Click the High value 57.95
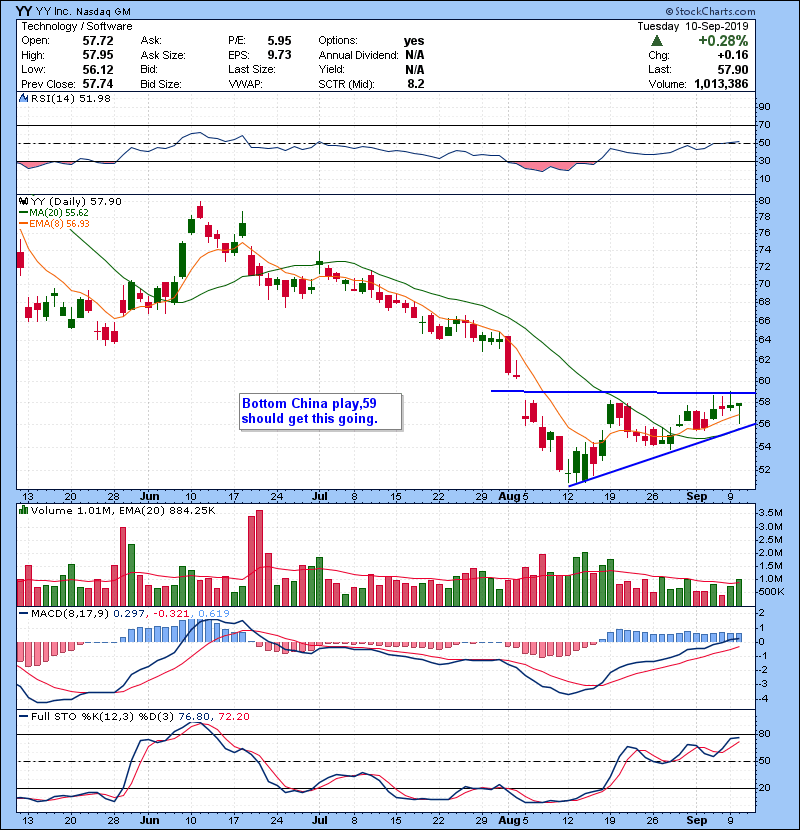Screen dimensions: 800x830 point(98,55)
